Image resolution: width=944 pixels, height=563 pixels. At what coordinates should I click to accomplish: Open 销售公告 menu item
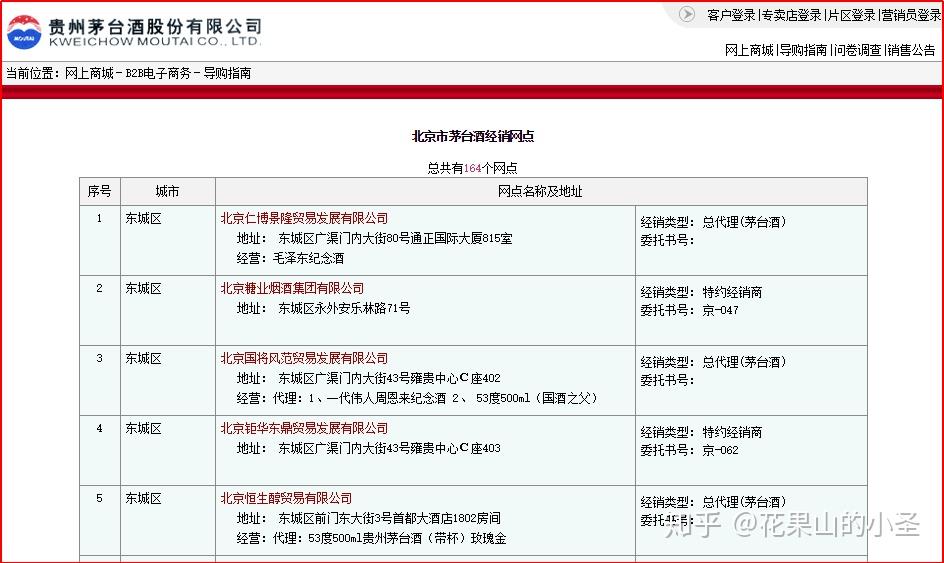pos(911,50)
